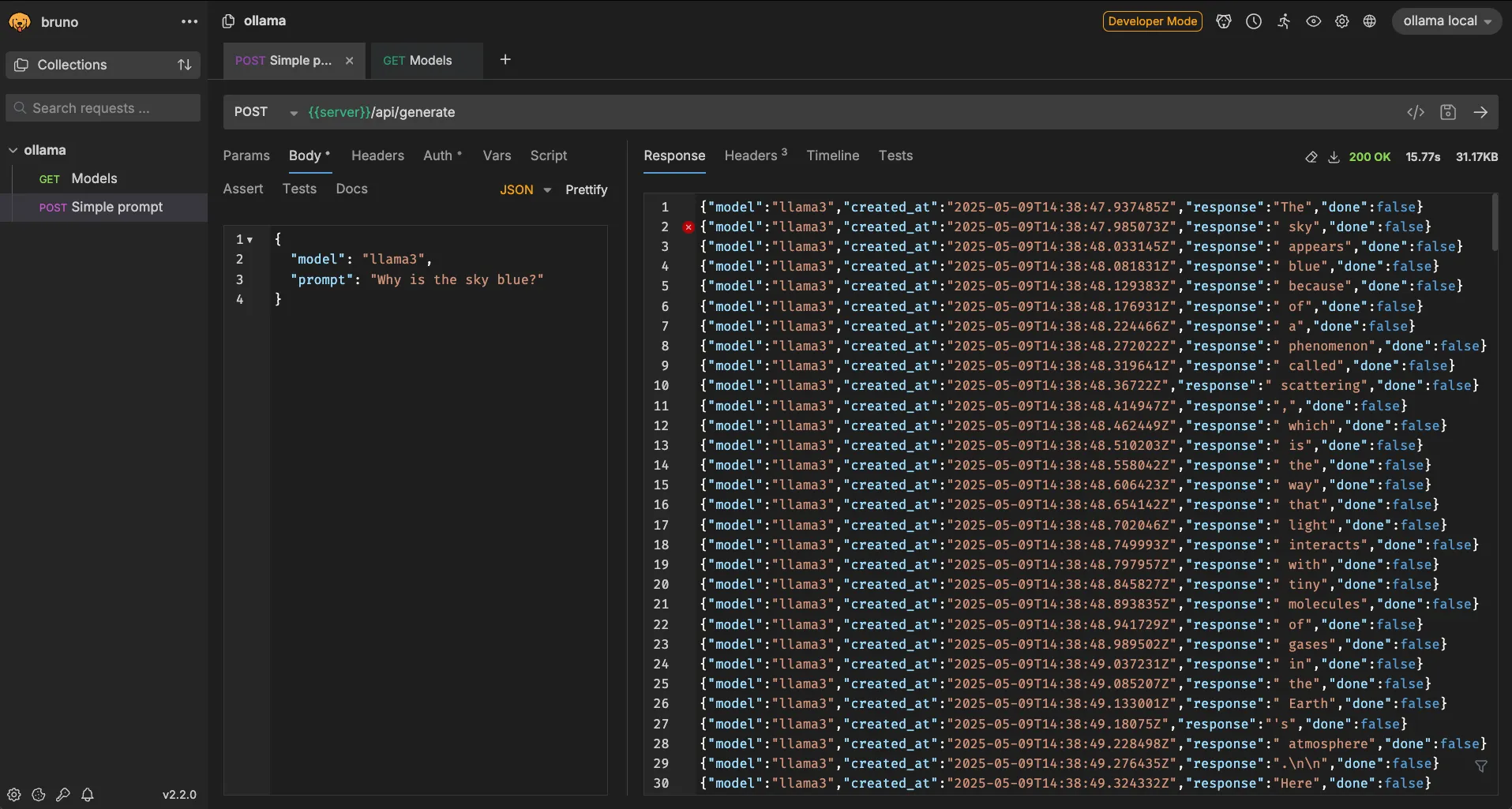1512x809 pixels.
Task: Click the response line containing " atmosphere"
Action: point(1094,743)
